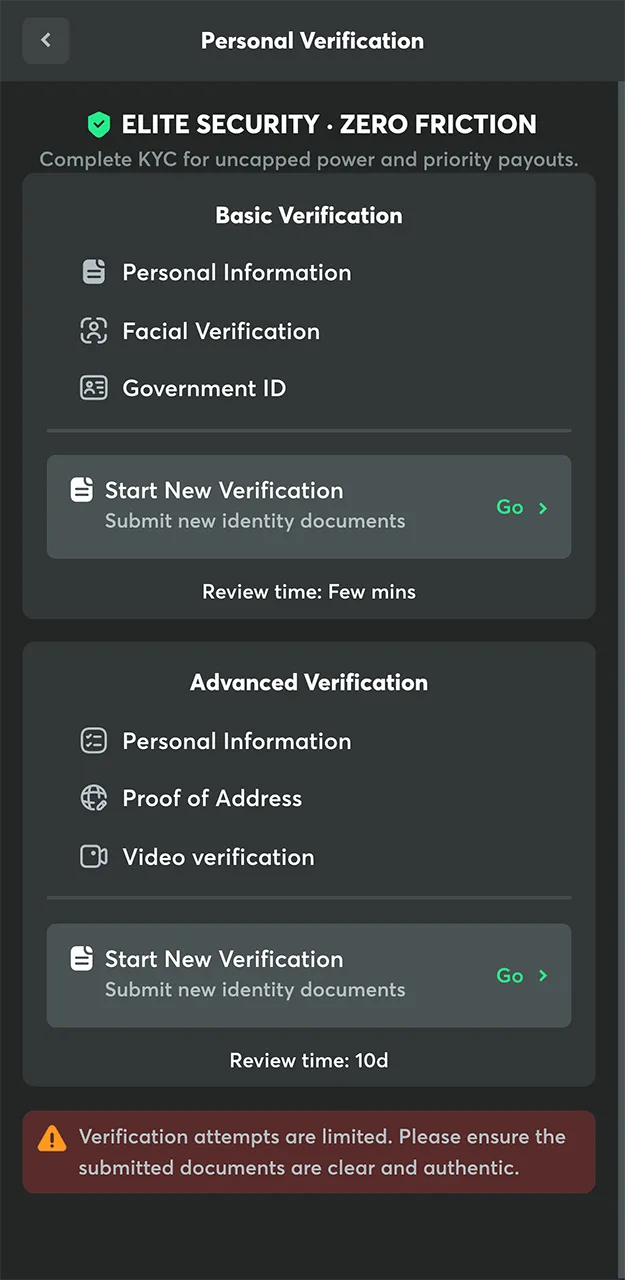The image size is (625, 1280).
Task: Click the Personal Verification page title
Action: pos(312,41)
